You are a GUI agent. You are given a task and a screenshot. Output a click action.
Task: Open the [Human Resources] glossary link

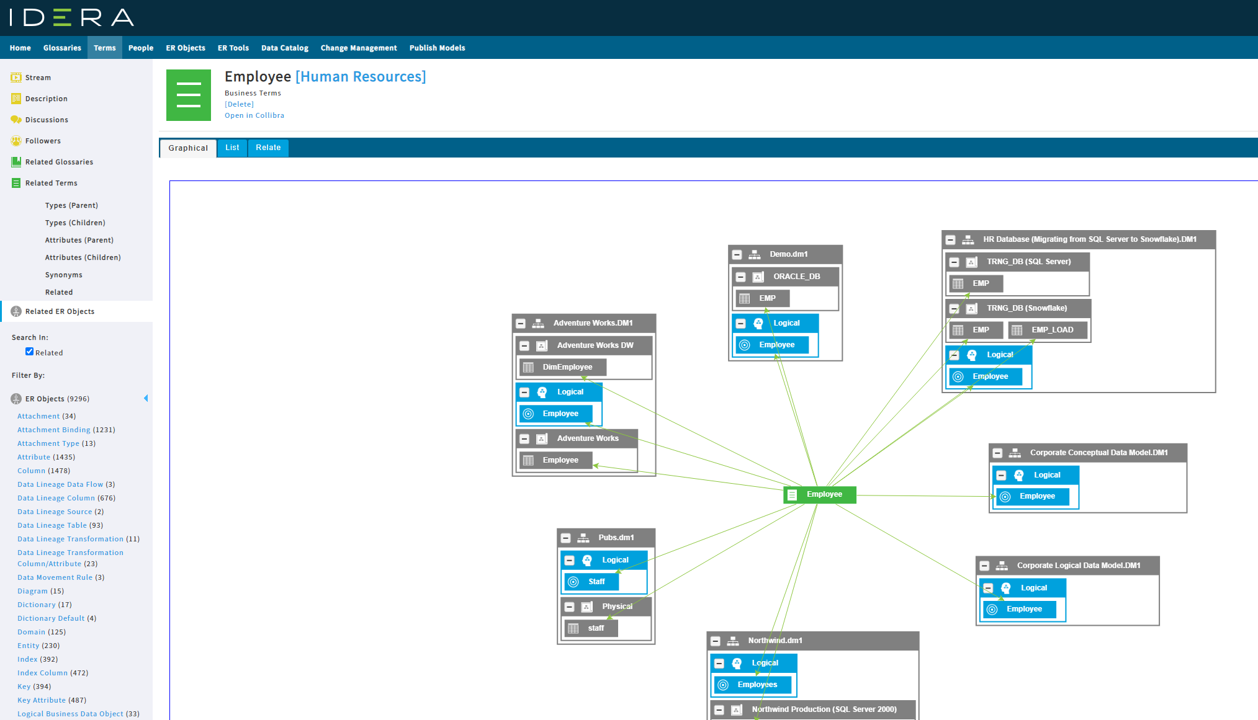pos(361,76)
